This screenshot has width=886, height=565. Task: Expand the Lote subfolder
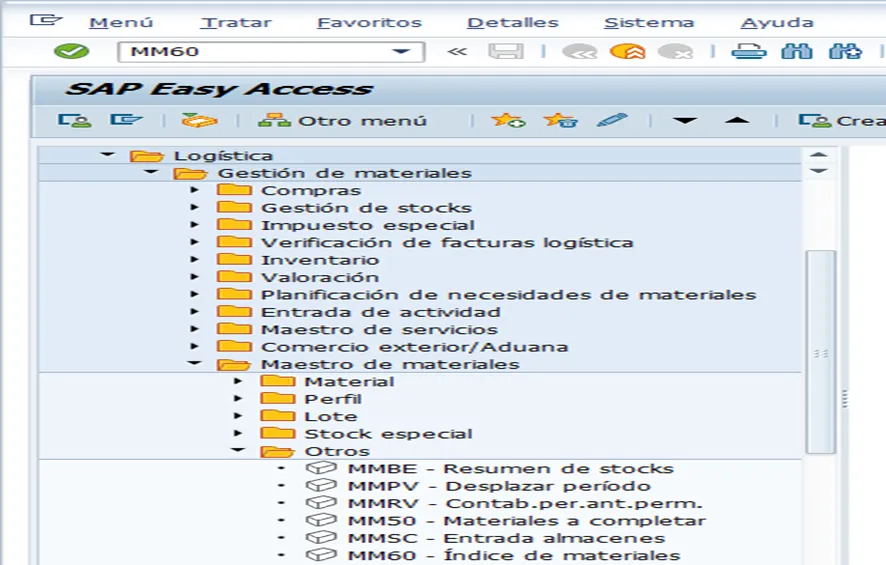click(238, 416)
